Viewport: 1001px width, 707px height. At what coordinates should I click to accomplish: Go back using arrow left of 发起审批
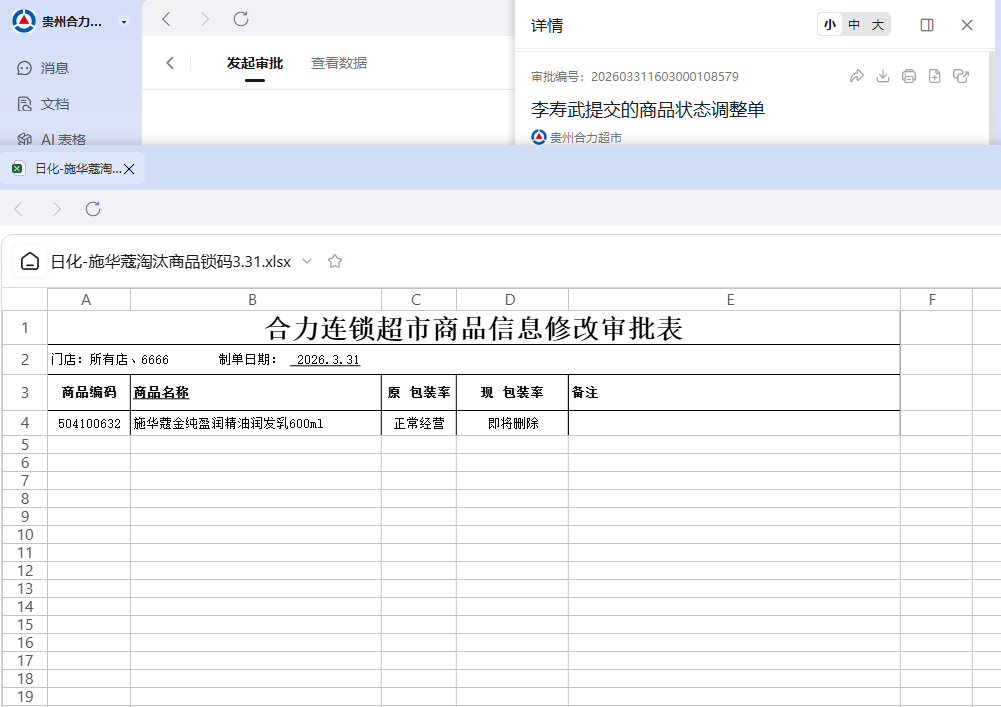170,63
